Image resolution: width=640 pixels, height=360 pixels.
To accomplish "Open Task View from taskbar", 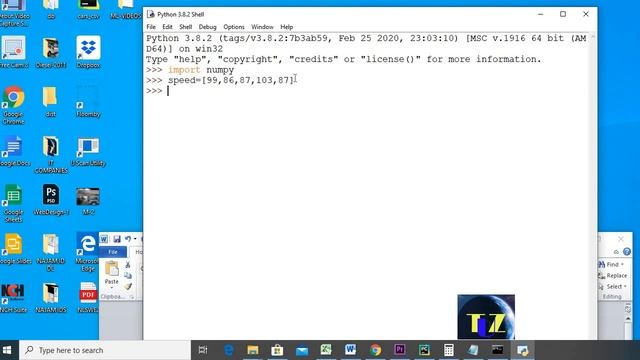I will 203,350.
